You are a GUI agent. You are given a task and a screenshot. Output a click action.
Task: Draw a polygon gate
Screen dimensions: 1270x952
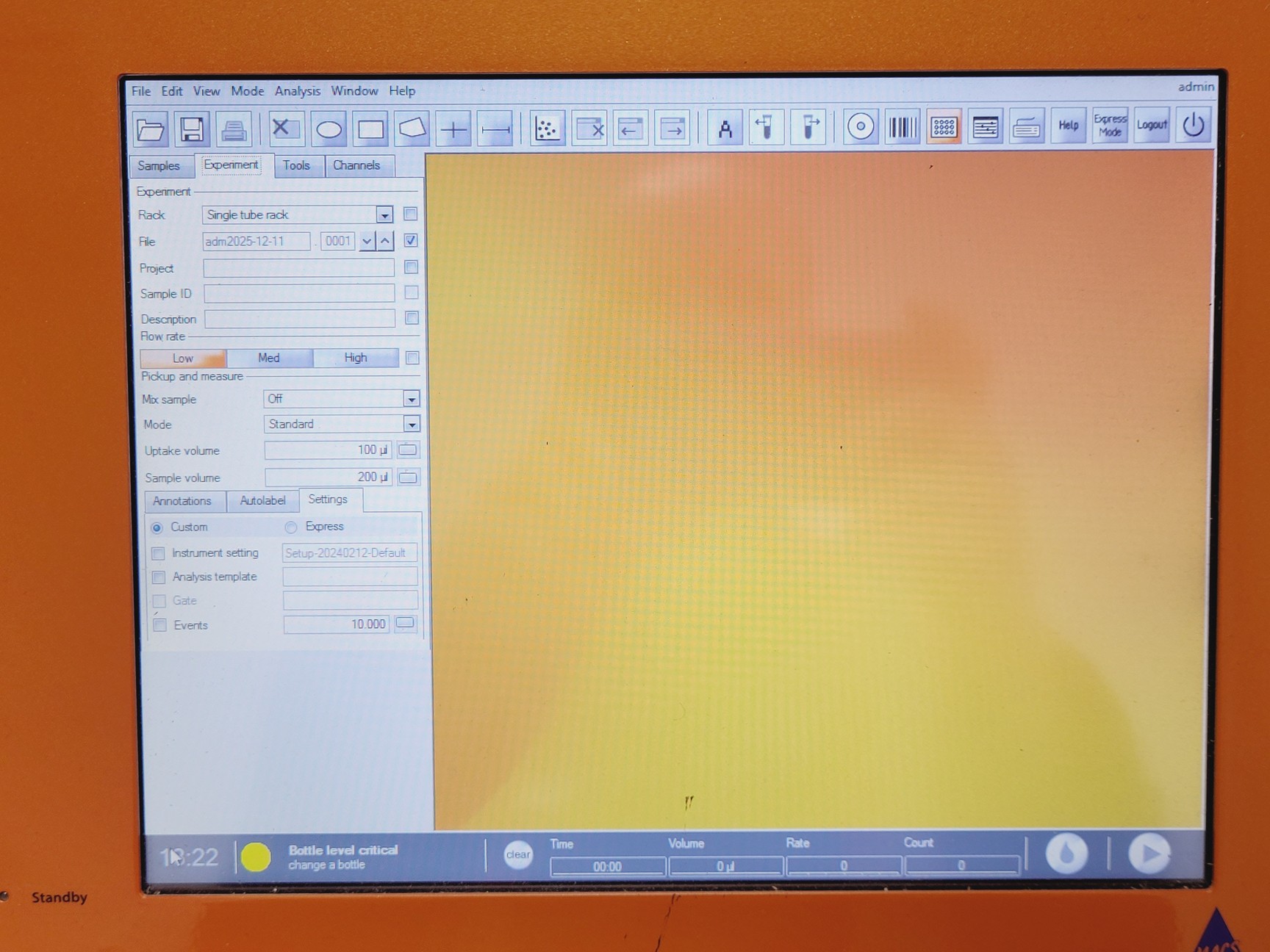click(x=411, y=128)
